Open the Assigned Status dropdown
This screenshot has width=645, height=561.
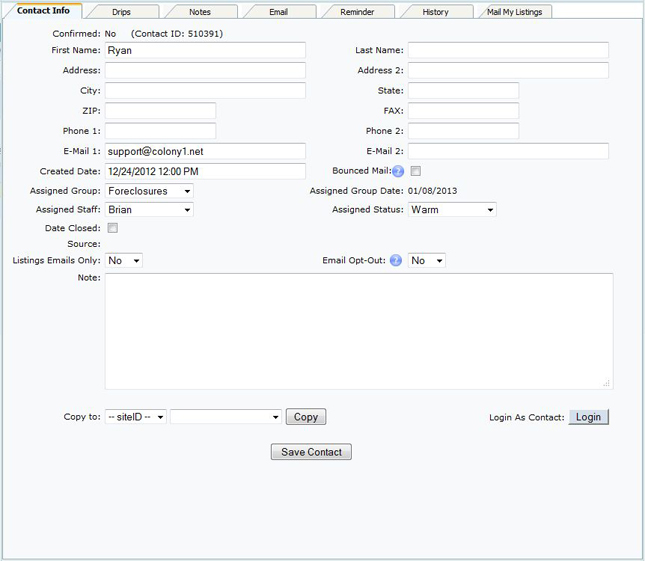(452, 210)
